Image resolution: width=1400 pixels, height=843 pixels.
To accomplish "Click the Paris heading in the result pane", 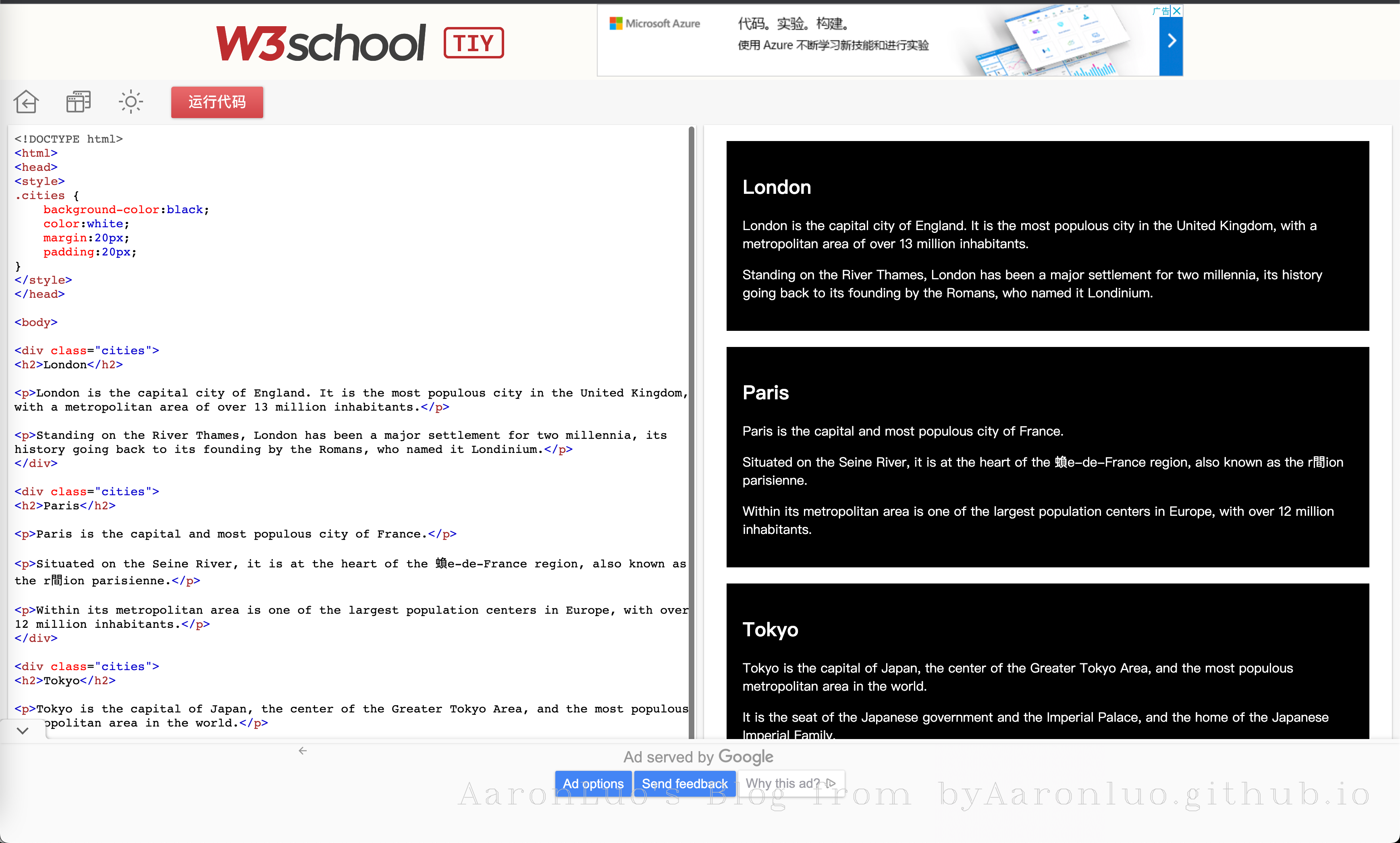I will pos(766,393).
